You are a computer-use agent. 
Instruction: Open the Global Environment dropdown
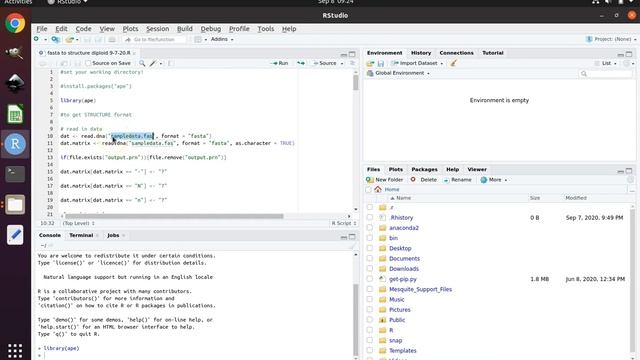coord(398,73)
